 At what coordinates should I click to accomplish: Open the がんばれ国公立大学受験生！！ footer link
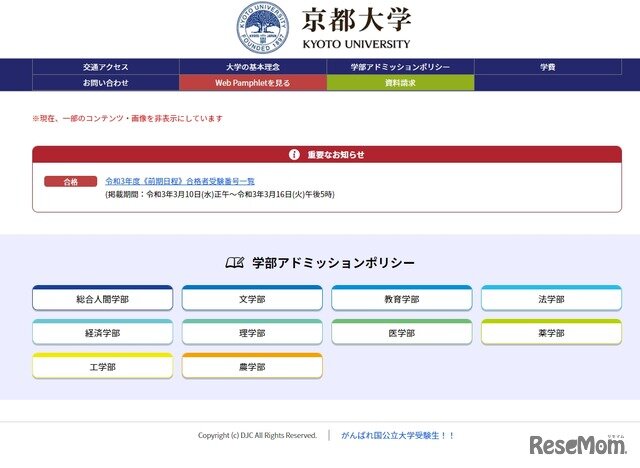click(398, 436)
